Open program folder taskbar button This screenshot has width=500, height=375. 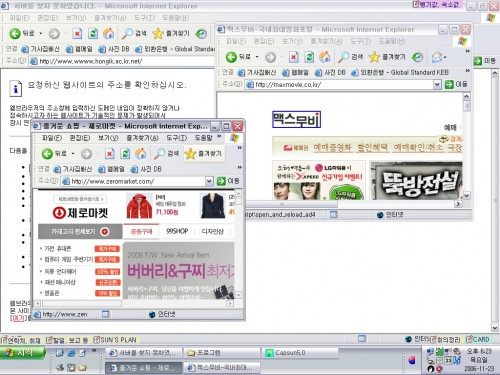(x=222, y=353)
